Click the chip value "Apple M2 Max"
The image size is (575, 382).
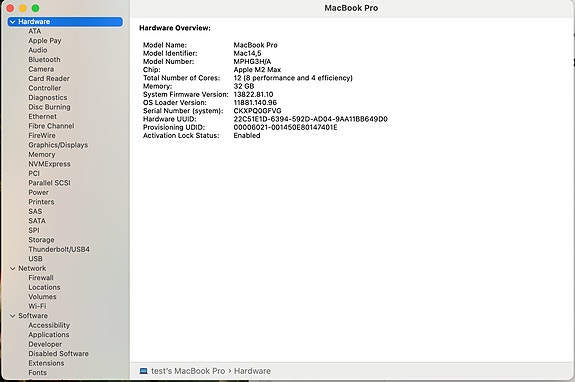(x=257, y=70)
